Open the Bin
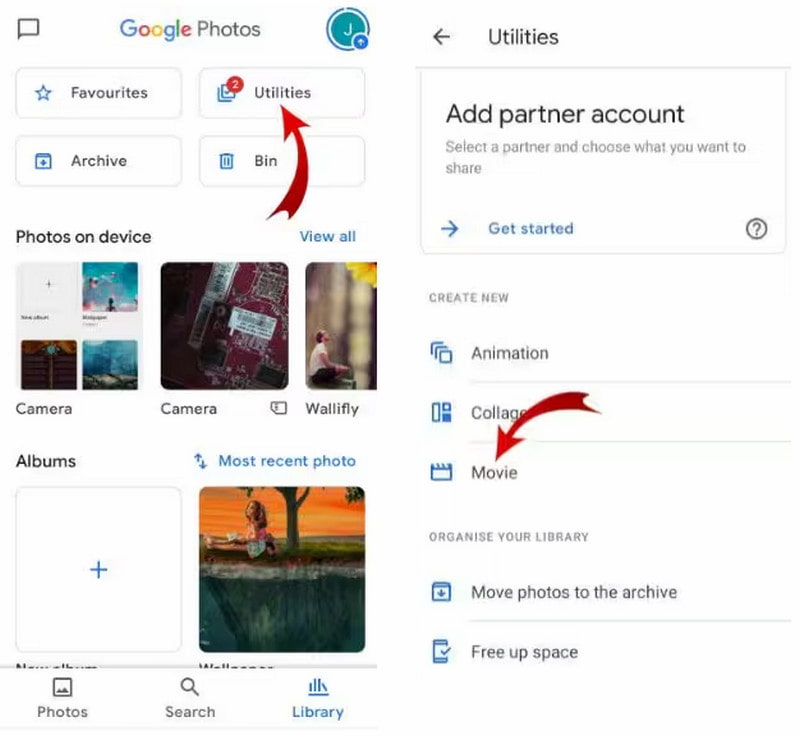 [x=282, y=161]
